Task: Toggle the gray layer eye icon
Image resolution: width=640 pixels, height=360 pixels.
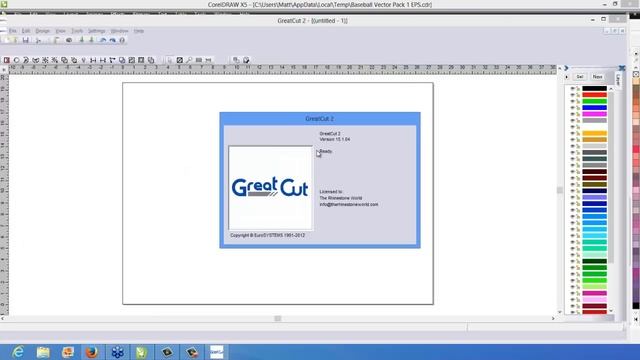Action: (x=572, y=120)
